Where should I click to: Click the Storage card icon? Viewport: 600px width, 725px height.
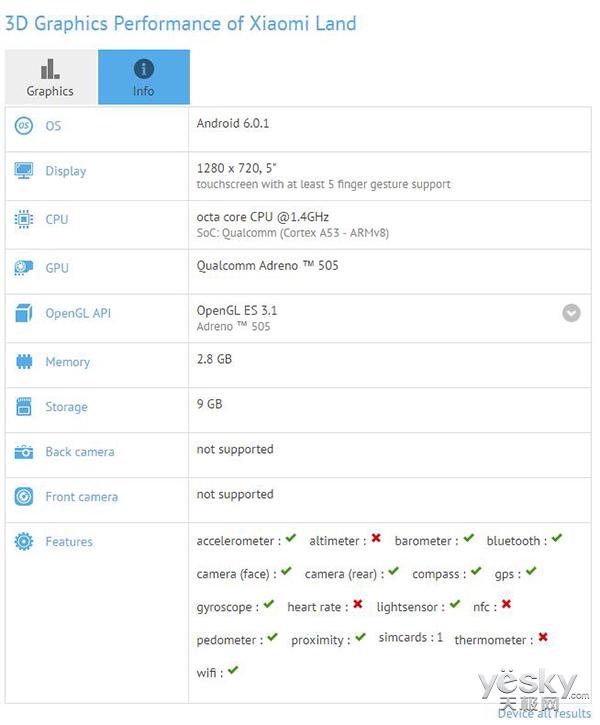pos(24,407)
